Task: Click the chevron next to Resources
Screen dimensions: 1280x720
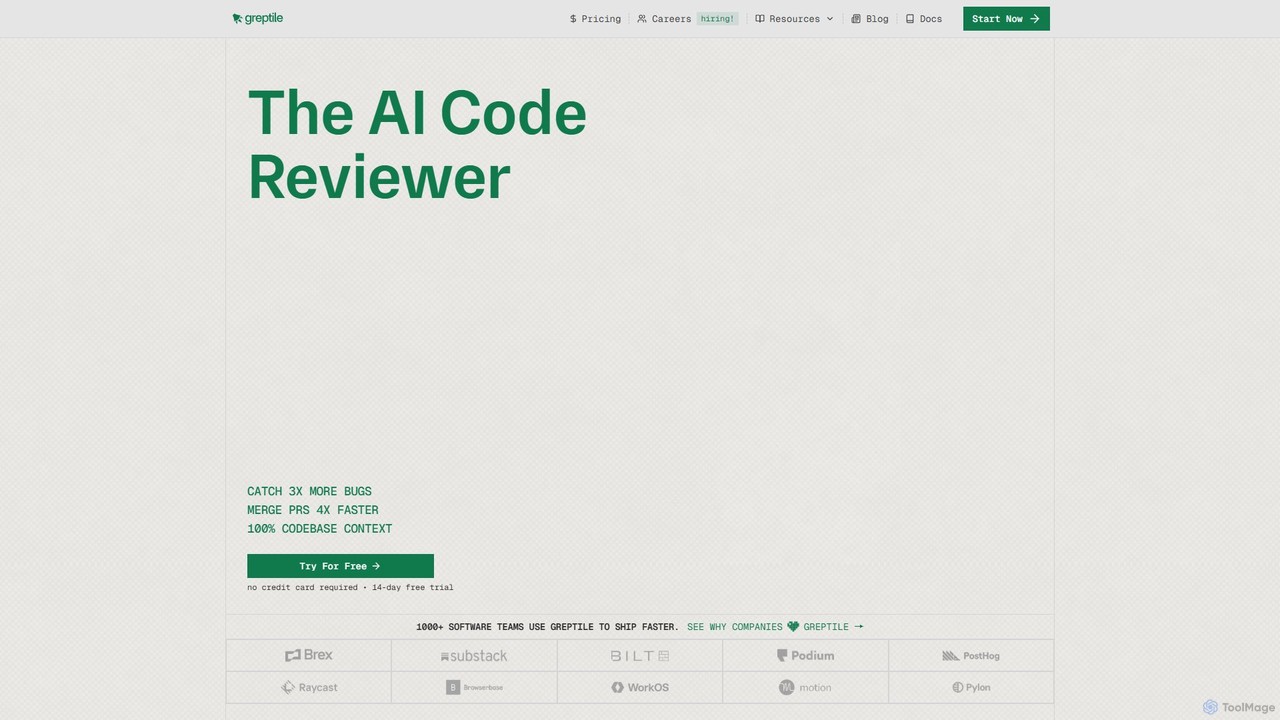Action: point(830,19)
